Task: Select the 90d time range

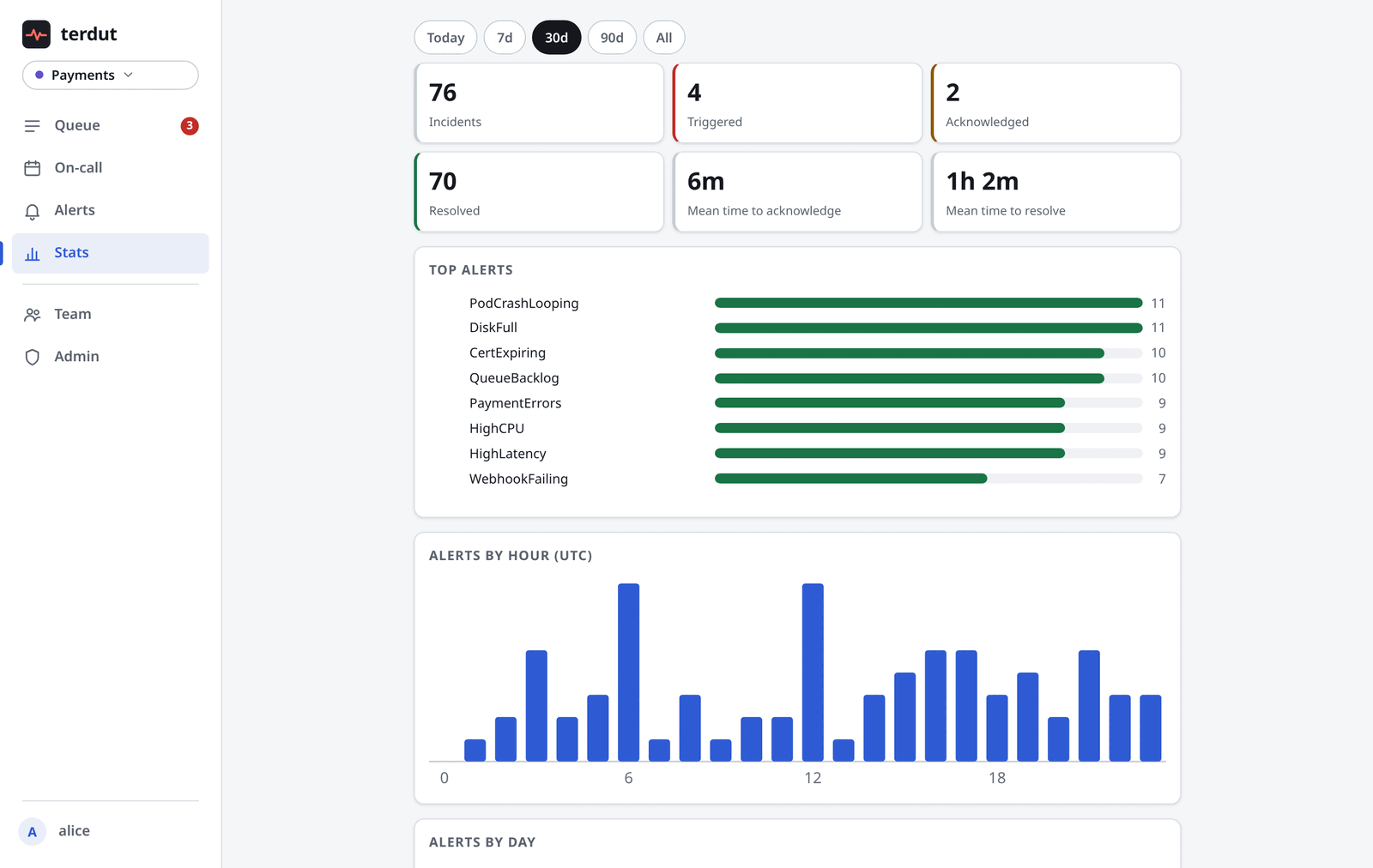Action: [612, 38]
